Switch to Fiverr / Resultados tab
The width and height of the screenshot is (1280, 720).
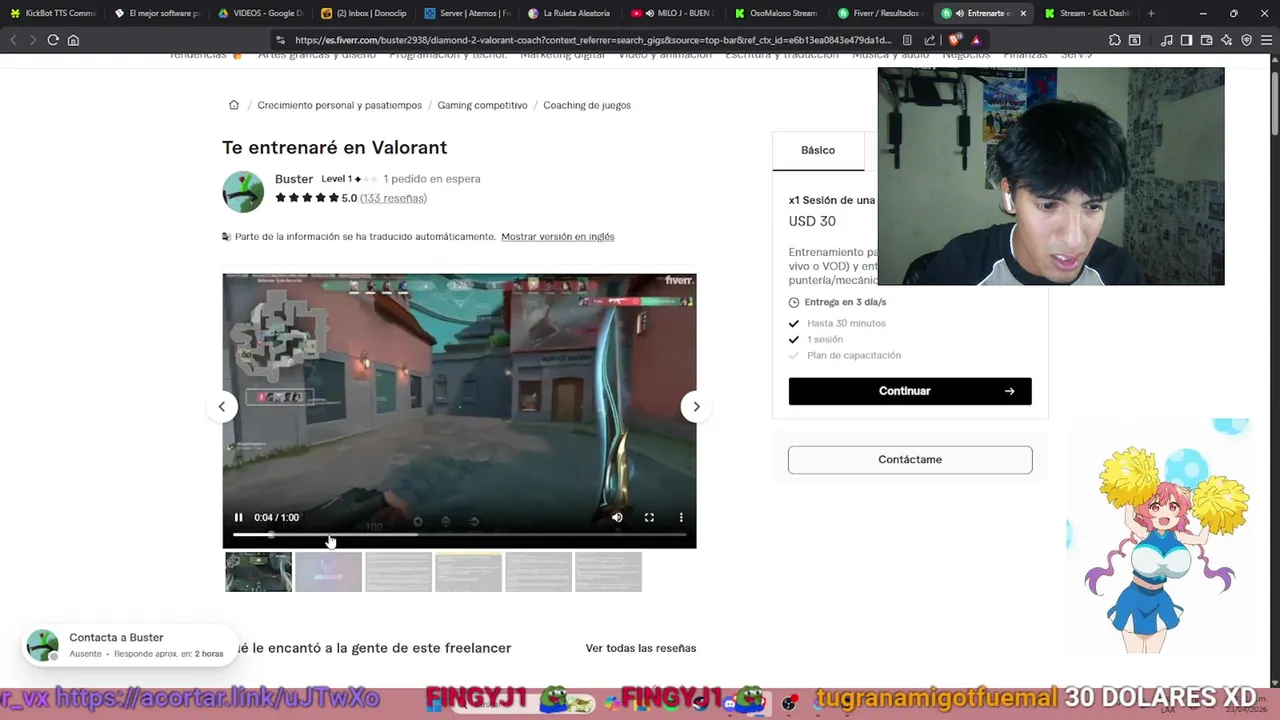(881, 13)
